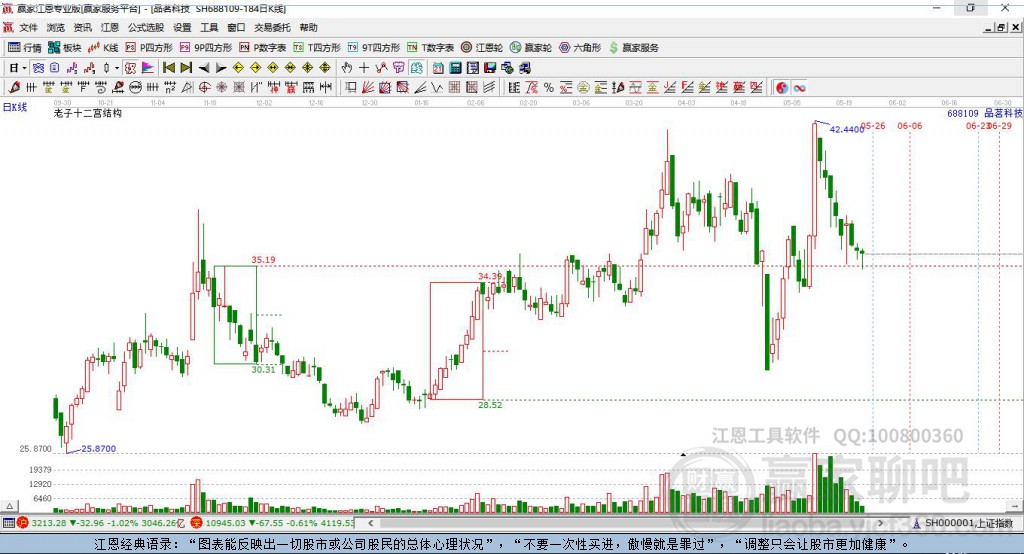This screenshot has height=554, width=1024.
Task: Open the 9T四方形 tool
Action: (x=374, y=48)
